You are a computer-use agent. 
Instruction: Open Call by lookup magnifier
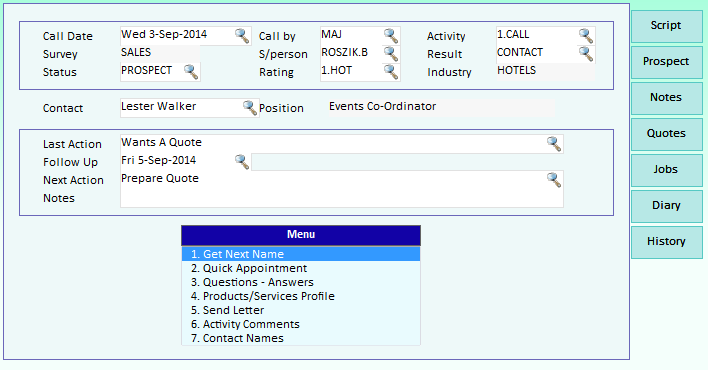click(391, 36)
